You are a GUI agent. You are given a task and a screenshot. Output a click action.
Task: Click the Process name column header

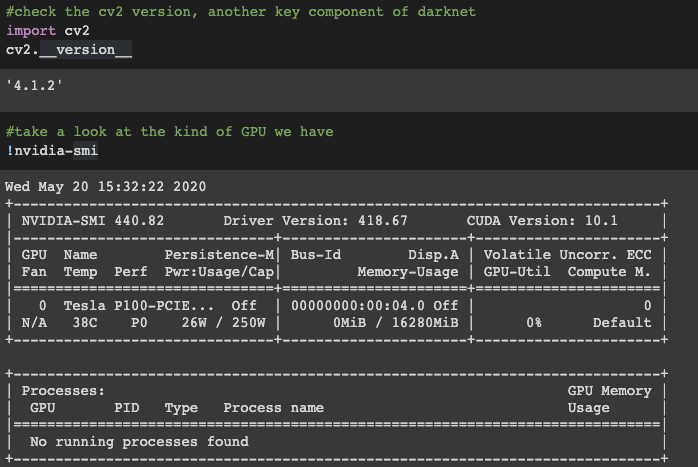click(273, 407)
